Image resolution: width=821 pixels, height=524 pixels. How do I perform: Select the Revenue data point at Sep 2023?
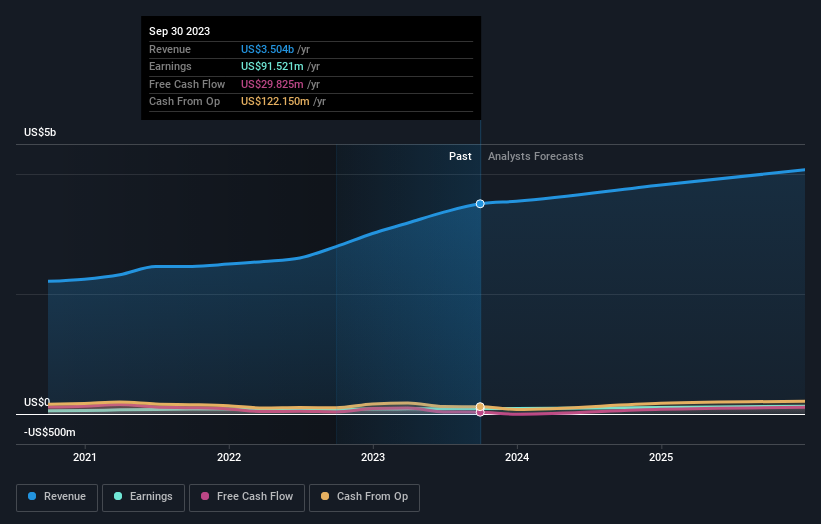click(480, 204)
